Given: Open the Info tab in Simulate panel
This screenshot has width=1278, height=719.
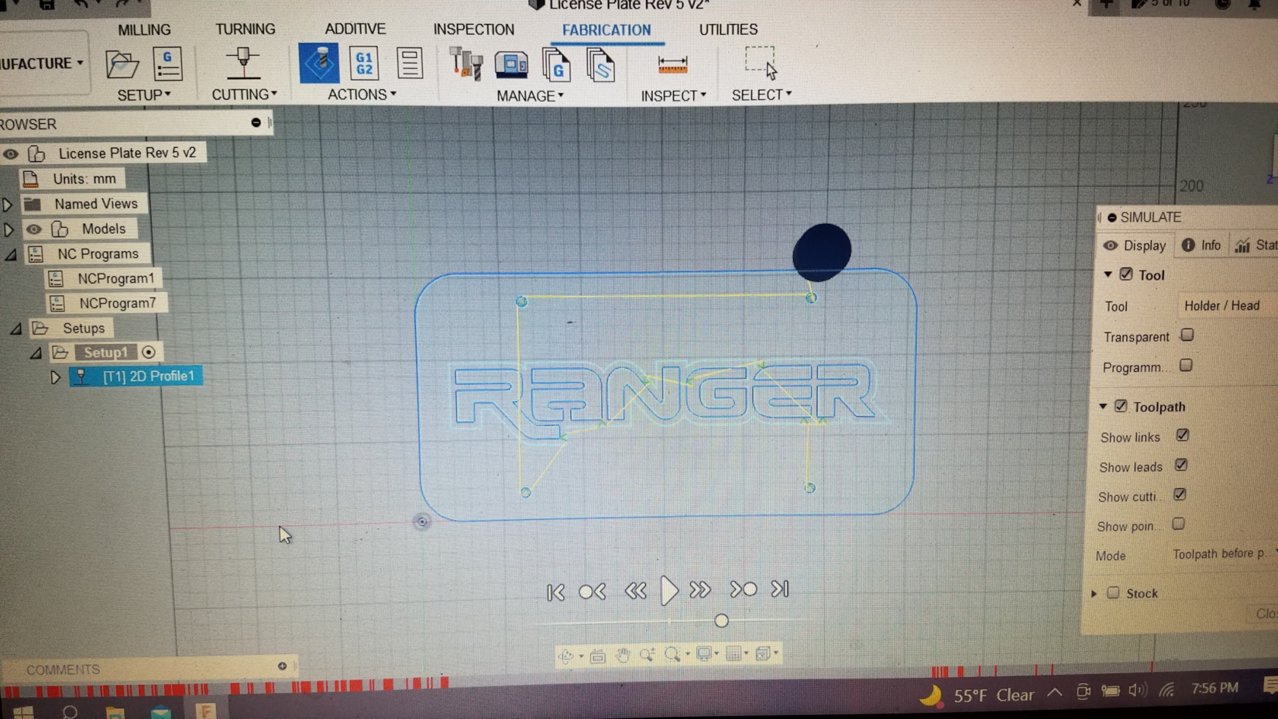Looking at the screenshot, I should click(x=1201, y=245).
